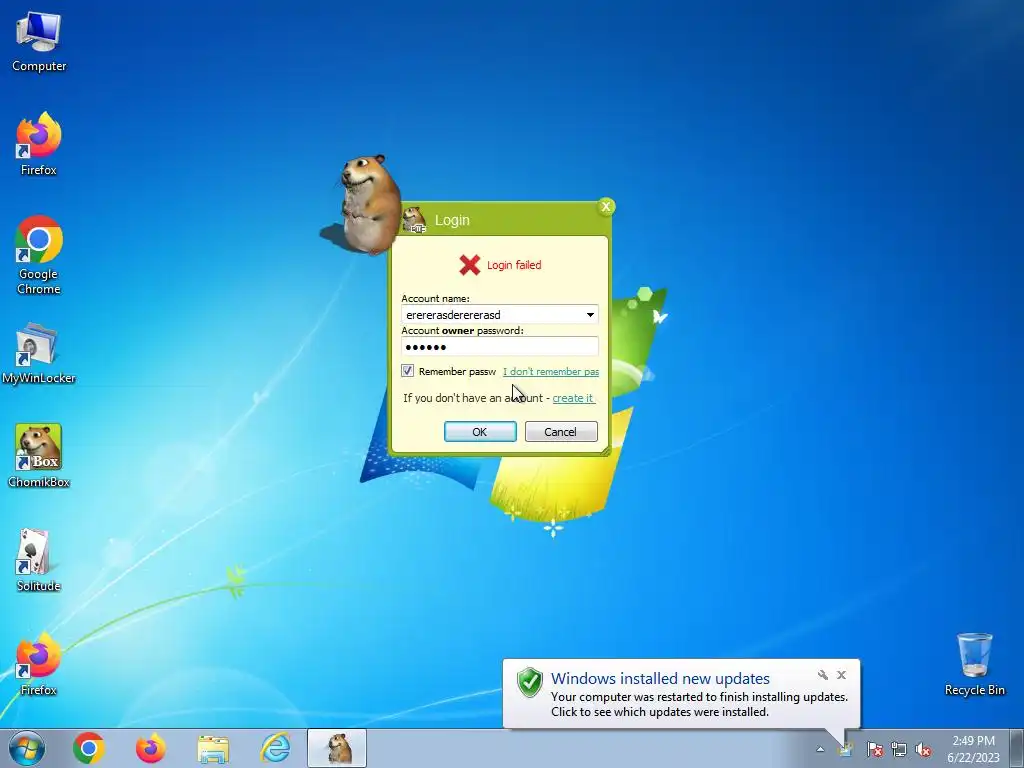Open Windows Explorer from the taskbar

pos(213,749)
